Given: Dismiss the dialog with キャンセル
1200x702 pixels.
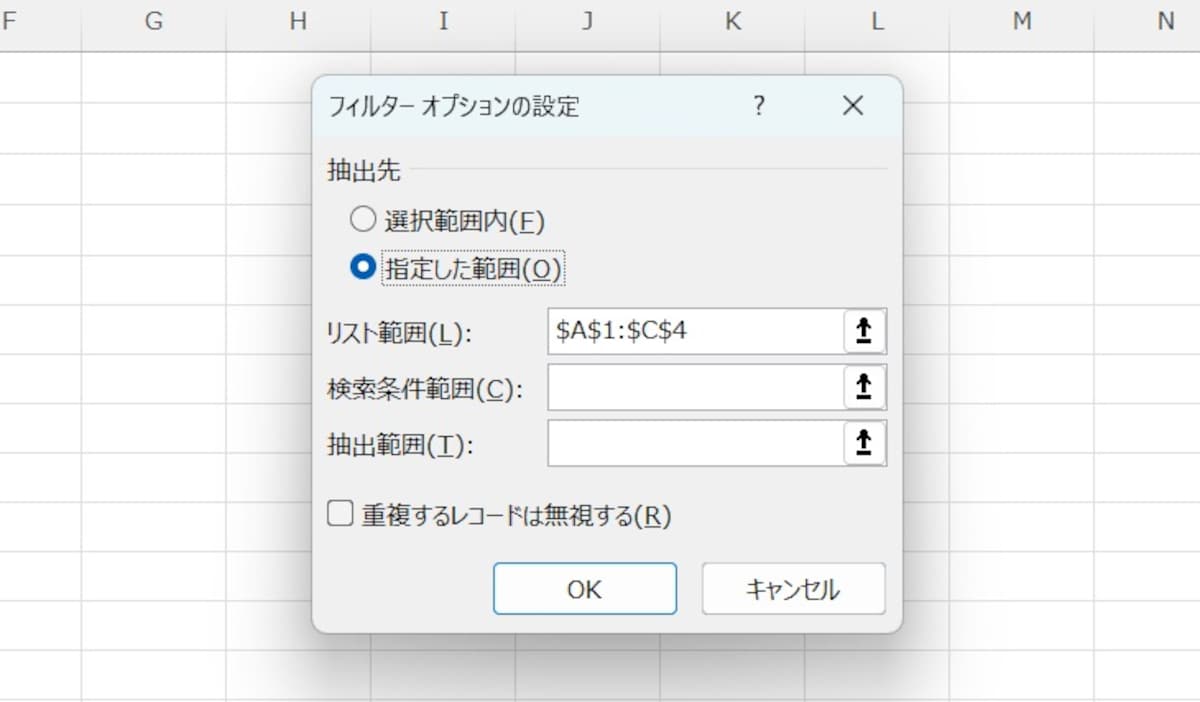Looking at the screenshot, I should tap(793, 589).
